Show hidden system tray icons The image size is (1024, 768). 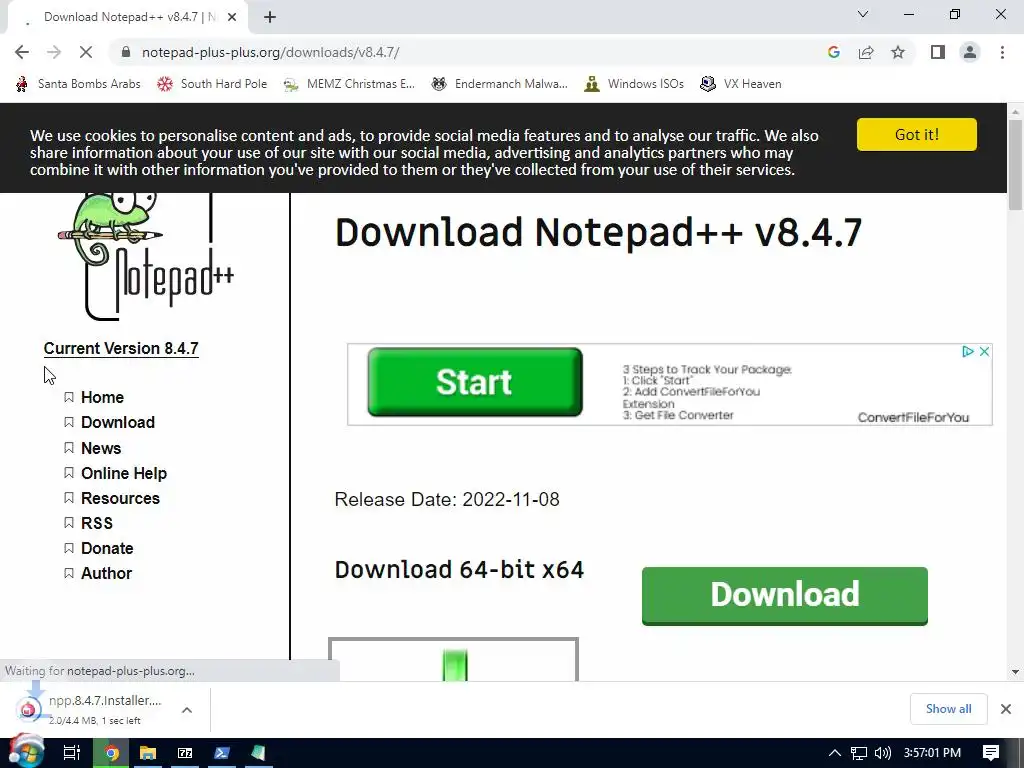point(834,753)
